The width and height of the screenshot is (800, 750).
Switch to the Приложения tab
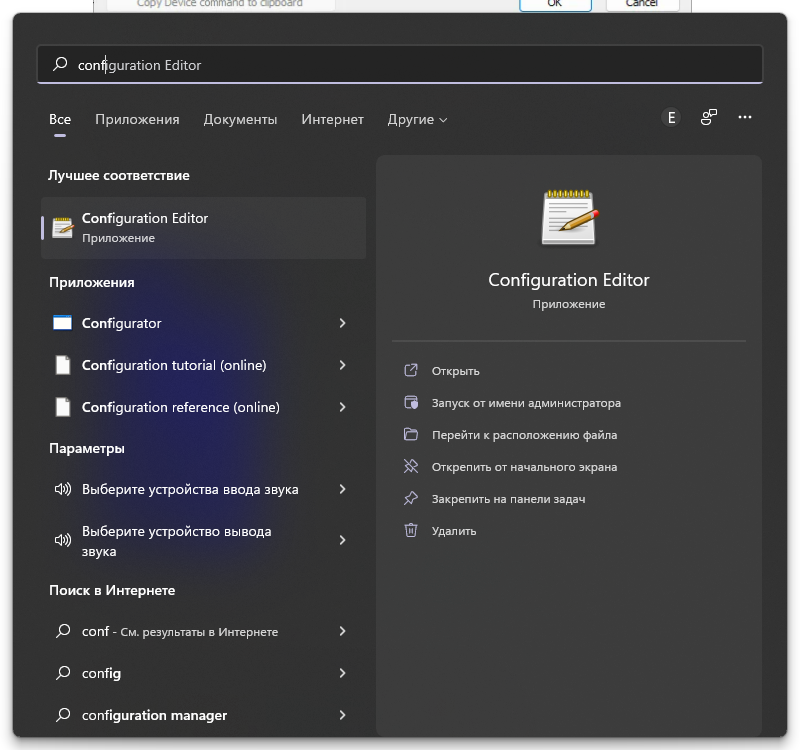[x=137, y=119]
